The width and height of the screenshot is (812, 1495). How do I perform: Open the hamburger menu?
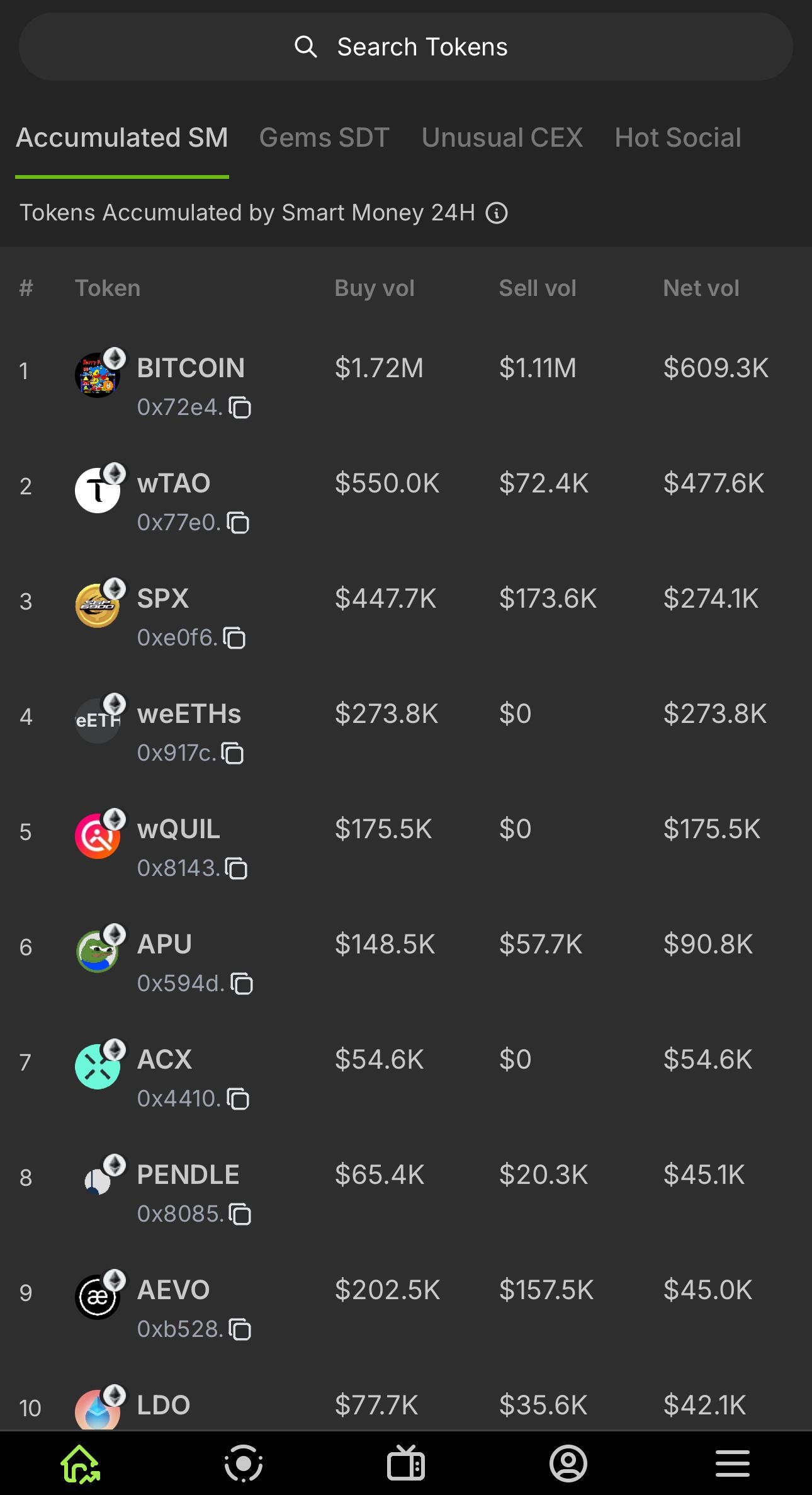click(732, 1464)
